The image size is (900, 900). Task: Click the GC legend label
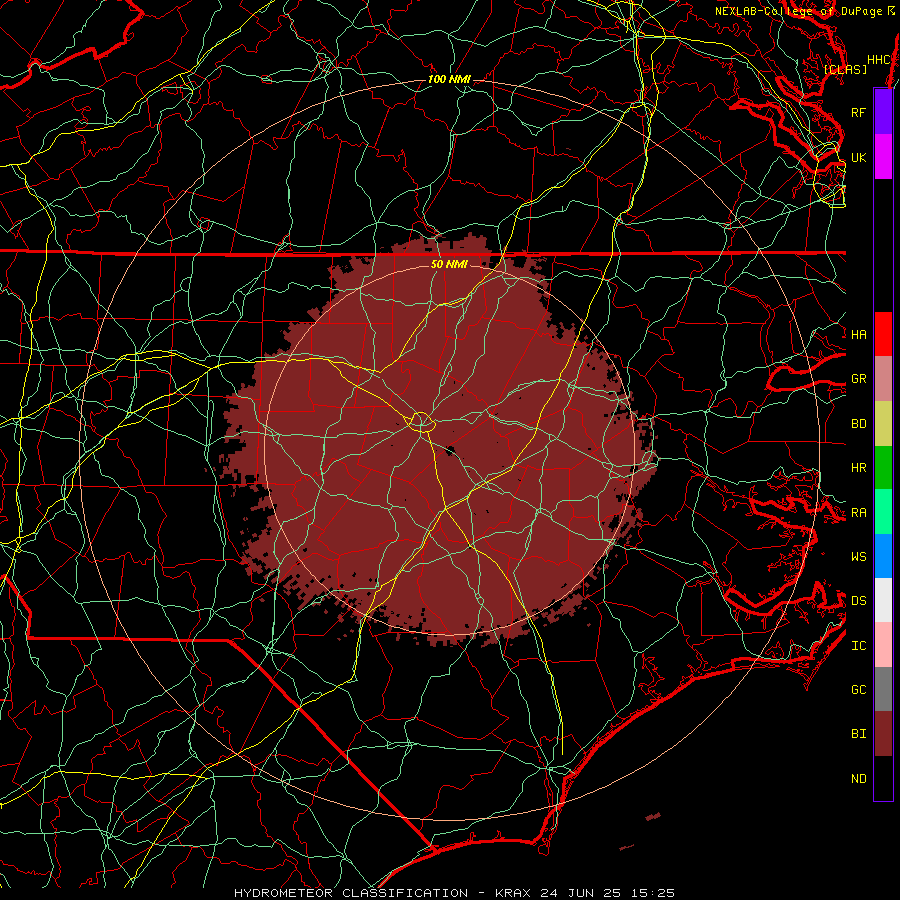pyautogui.click(x=859, y=689)
